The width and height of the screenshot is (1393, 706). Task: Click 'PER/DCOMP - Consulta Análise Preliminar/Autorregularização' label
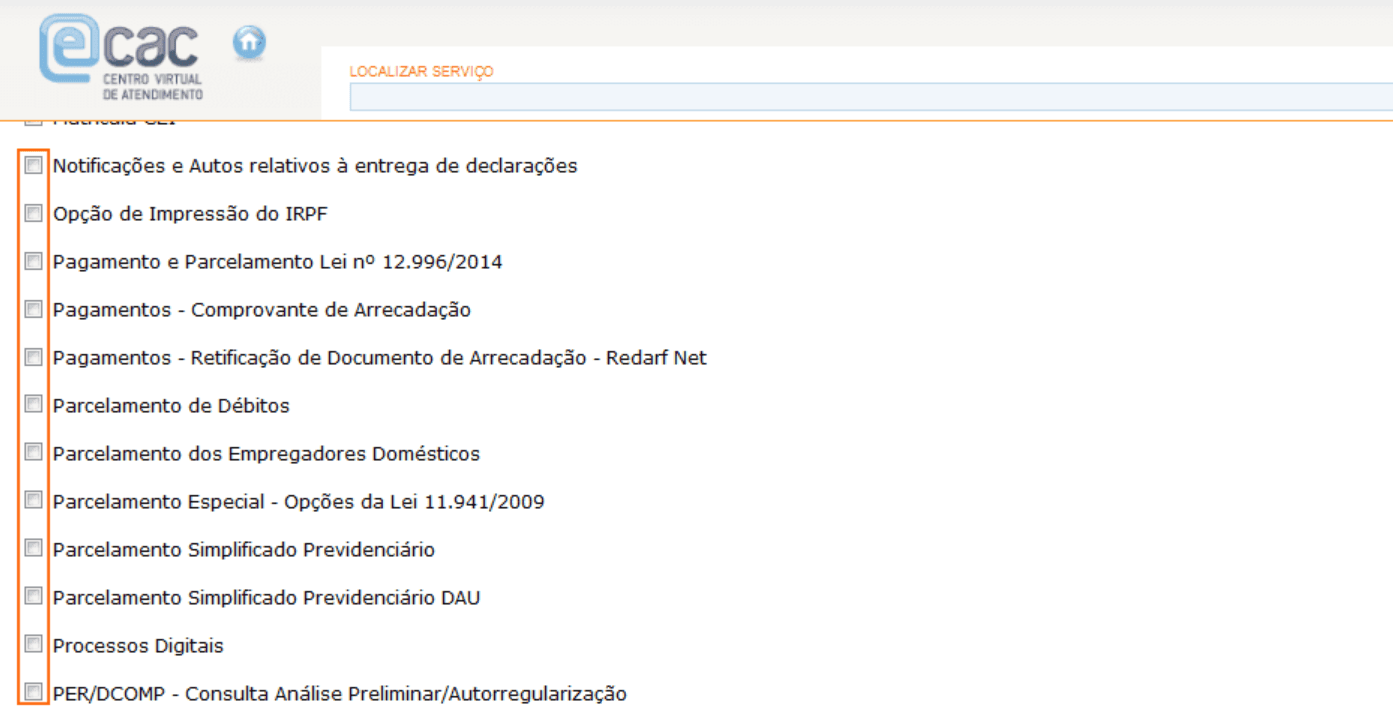pyautogui.click(x=340, y=694)
